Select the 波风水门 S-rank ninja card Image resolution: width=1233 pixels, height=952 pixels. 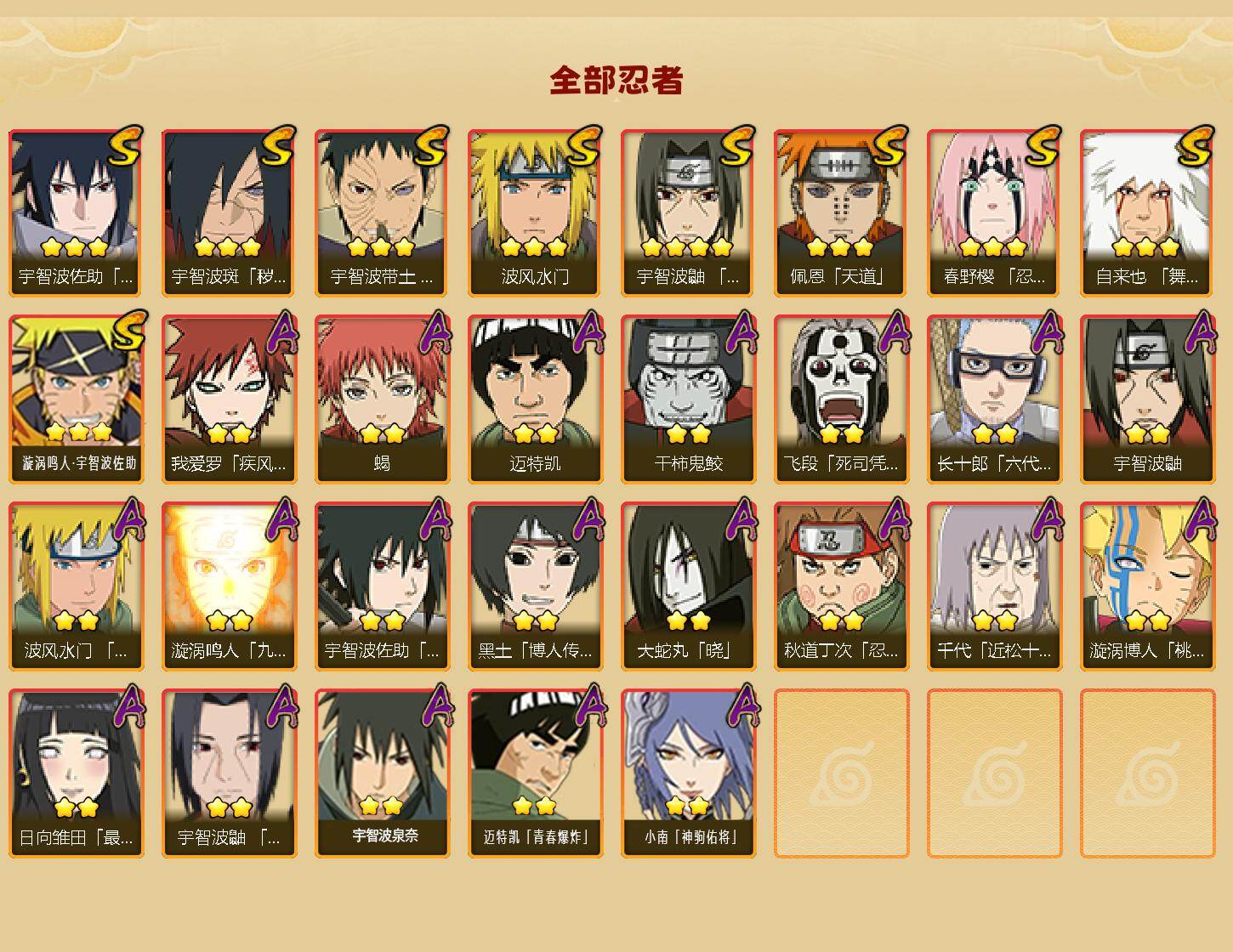pos(535,212)
